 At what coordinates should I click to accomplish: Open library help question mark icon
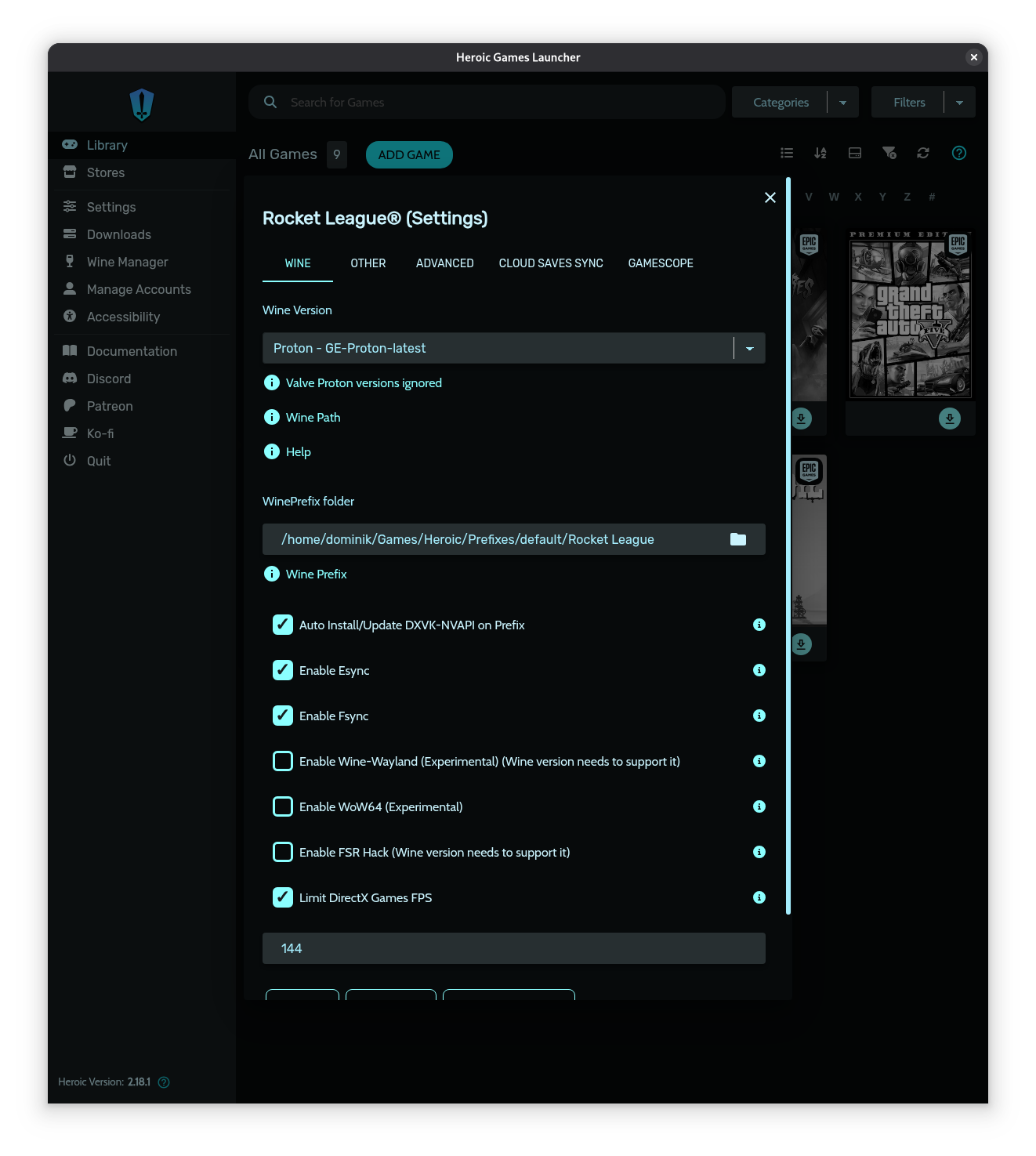(959, 153)
